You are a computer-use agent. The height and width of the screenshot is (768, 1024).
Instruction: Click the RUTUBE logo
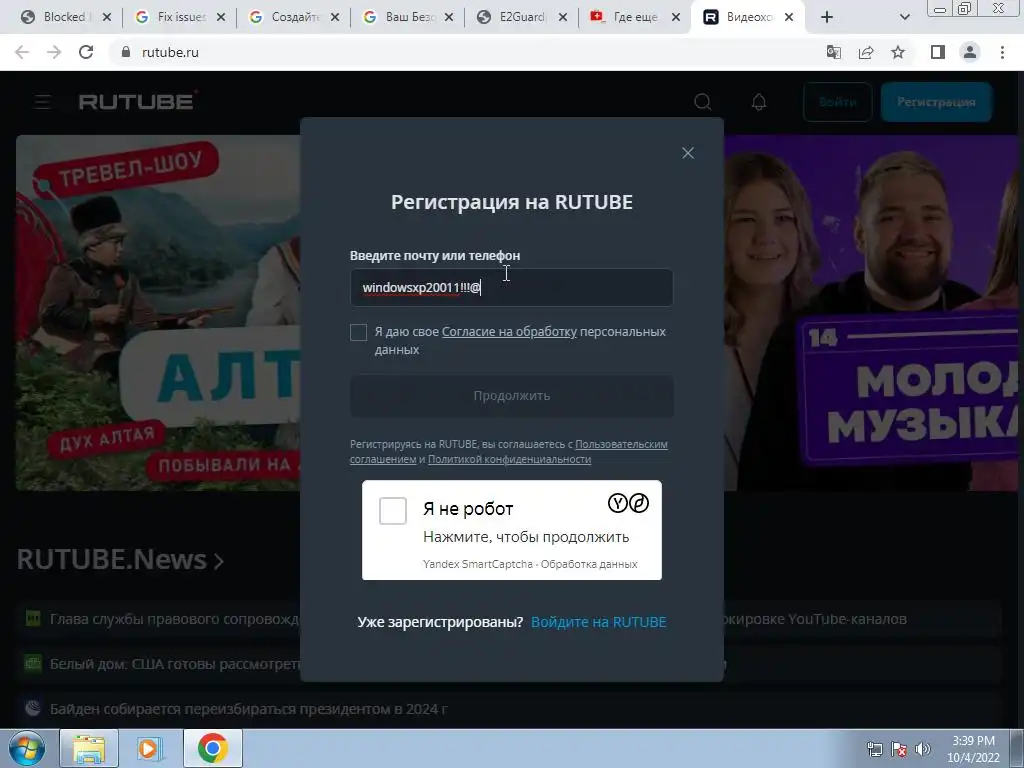(x=138, y=101)
